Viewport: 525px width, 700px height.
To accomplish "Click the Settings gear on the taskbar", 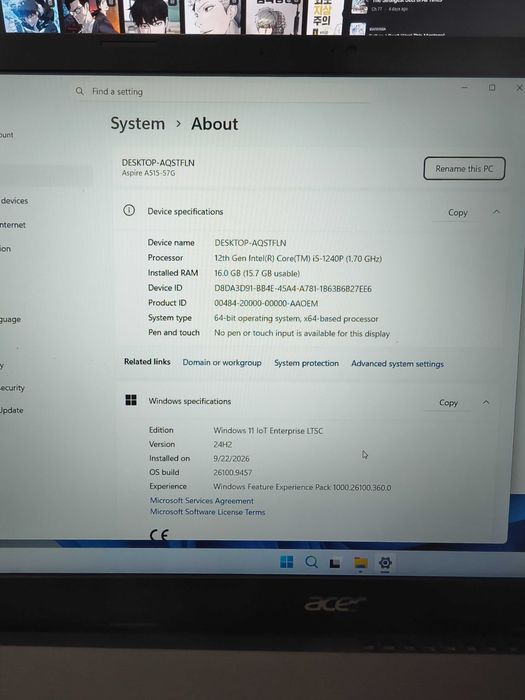I will [385, 563].
